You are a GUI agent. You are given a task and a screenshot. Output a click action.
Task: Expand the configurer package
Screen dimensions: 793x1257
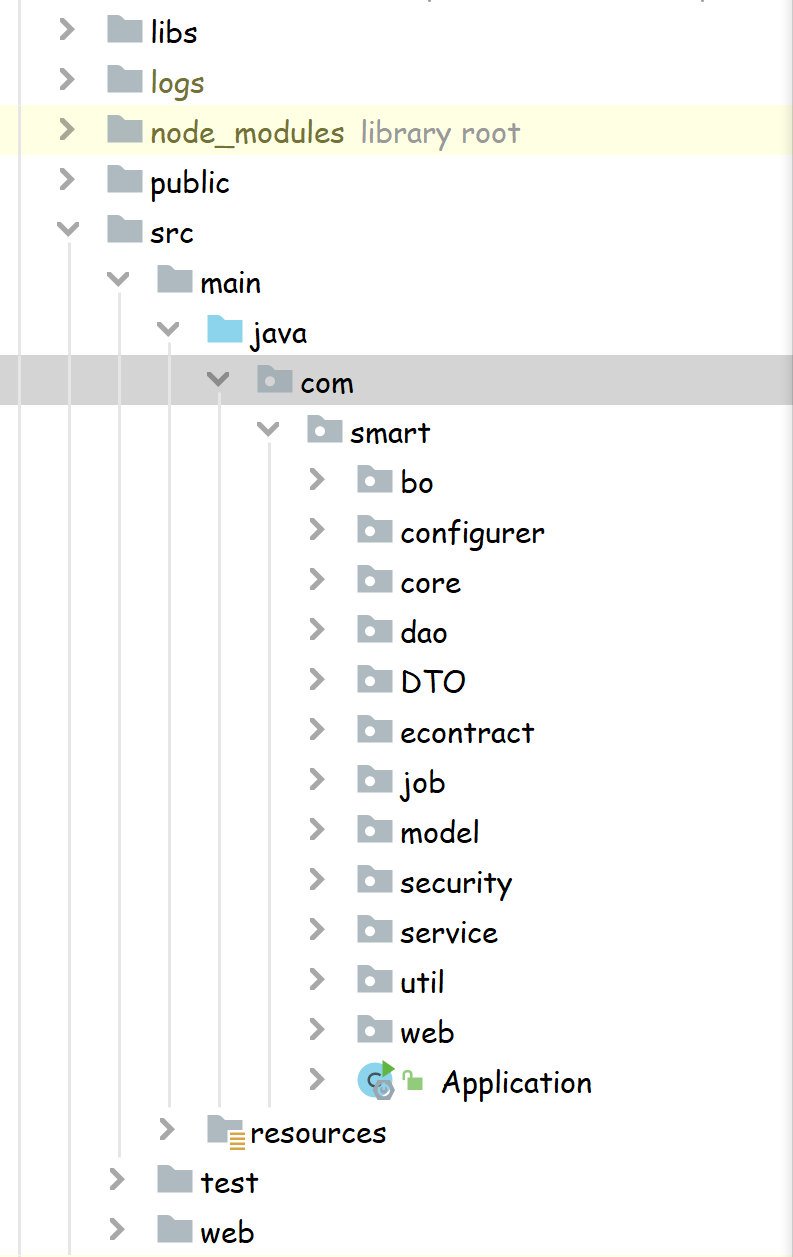point(317,530)
